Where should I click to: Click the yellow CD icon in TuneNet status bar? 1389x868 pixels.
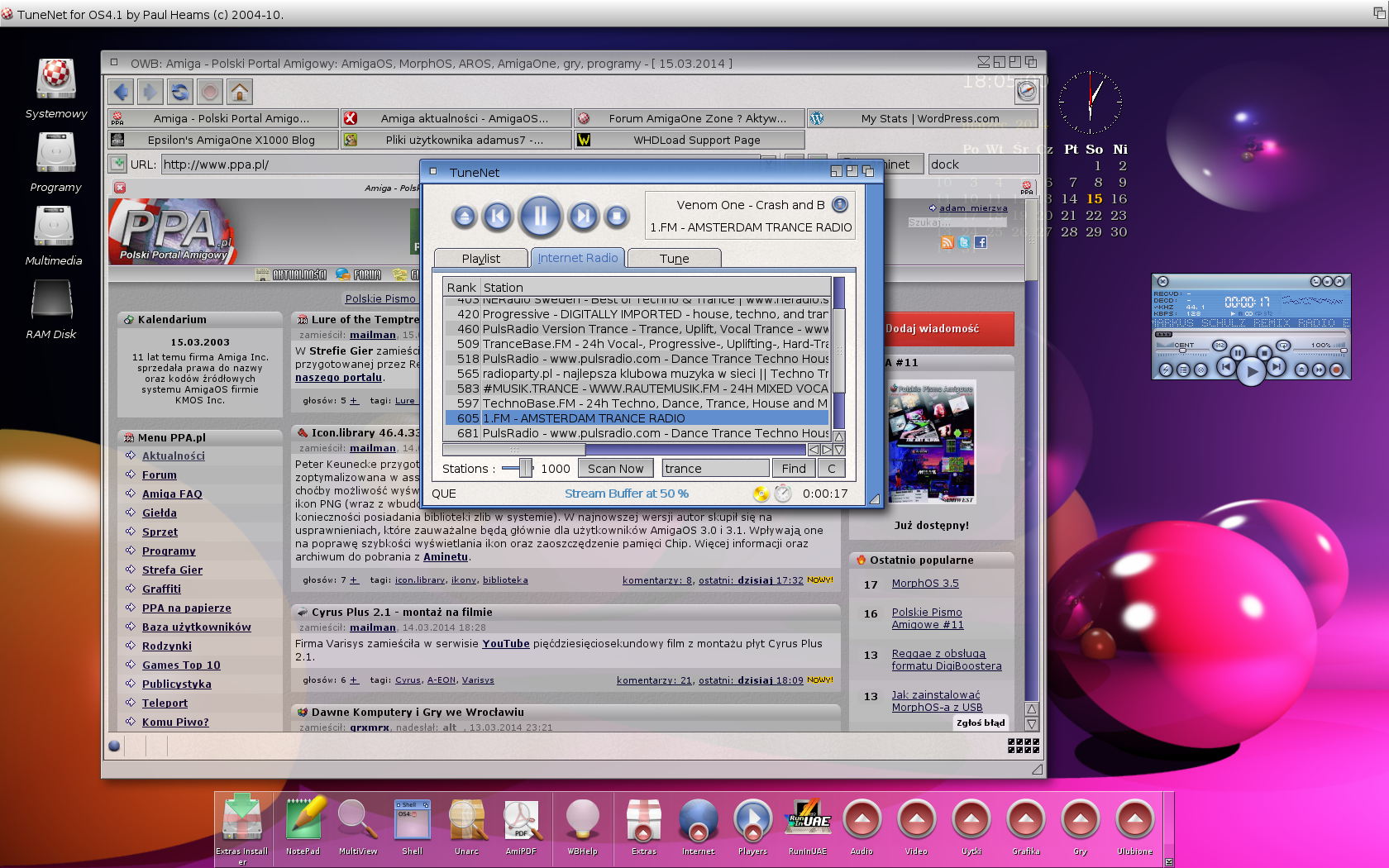(x=761, y=494)
